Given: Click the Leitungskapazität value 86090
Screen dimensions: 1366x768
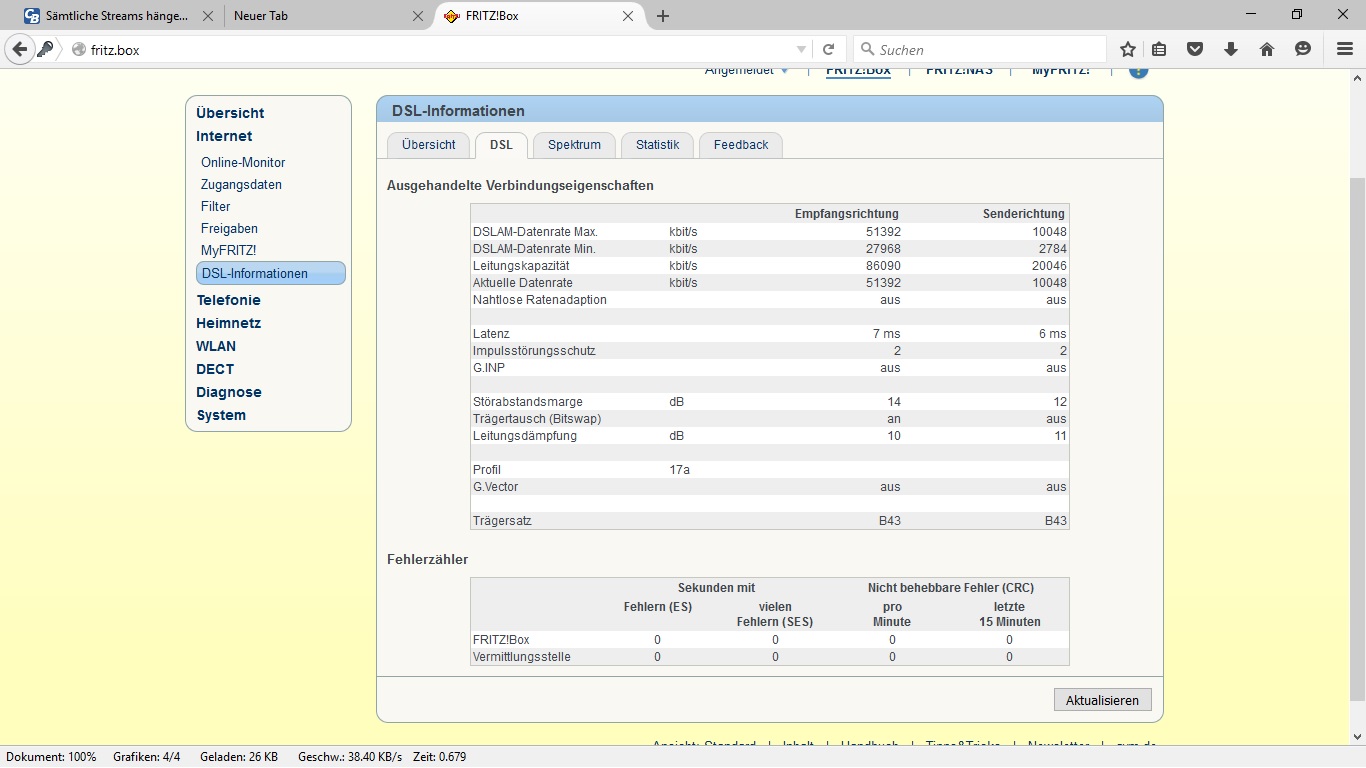Looking at the screenshot, I should tap(883, 266).
